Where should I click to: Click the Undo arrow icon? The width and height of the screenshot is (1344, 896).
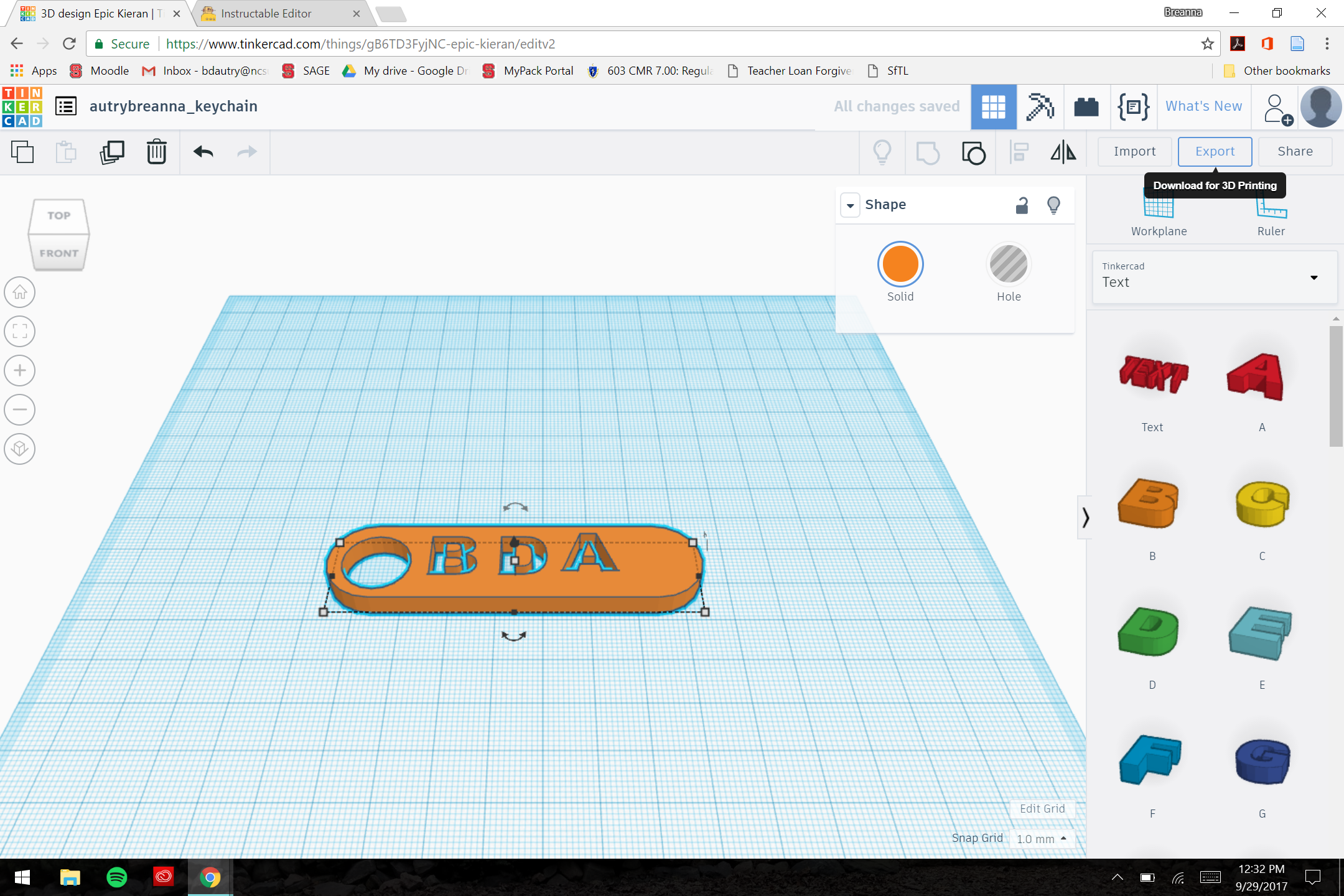coord(202,152)
